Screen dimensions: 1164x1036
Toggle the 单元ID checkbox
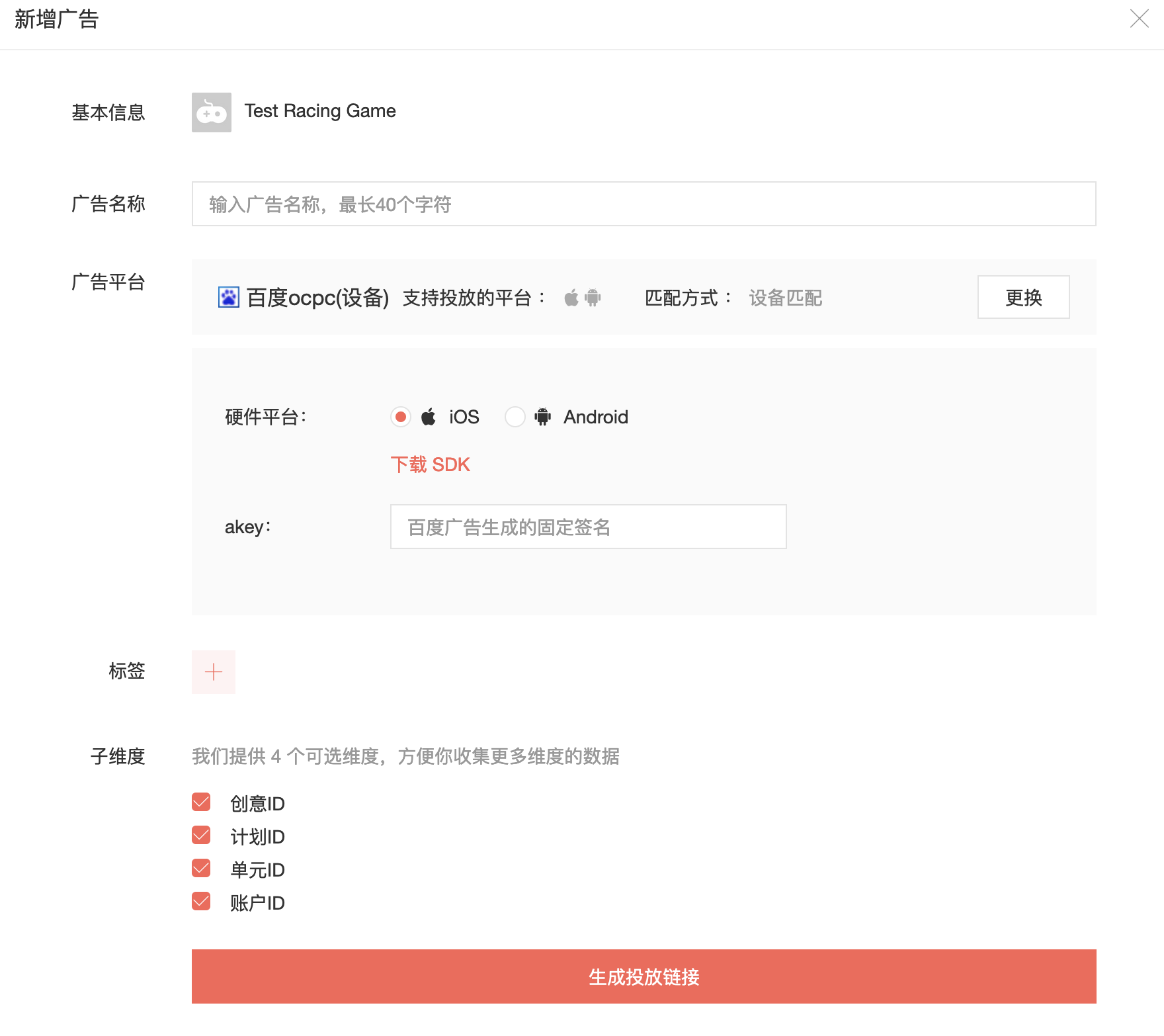(x=201, y=869)
